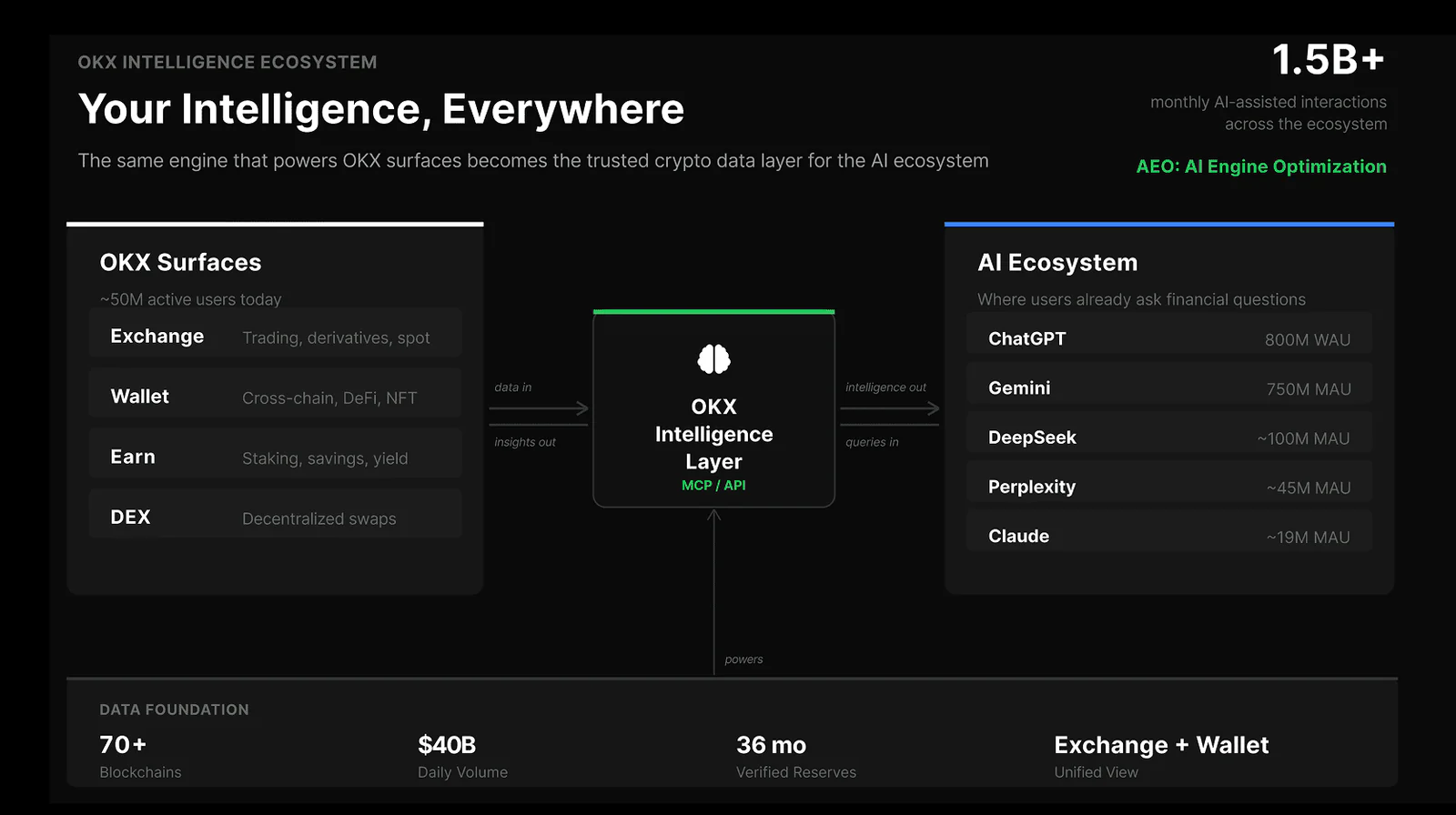Click the 'AI Ecosystem' panel heading

pos(1057,263)
